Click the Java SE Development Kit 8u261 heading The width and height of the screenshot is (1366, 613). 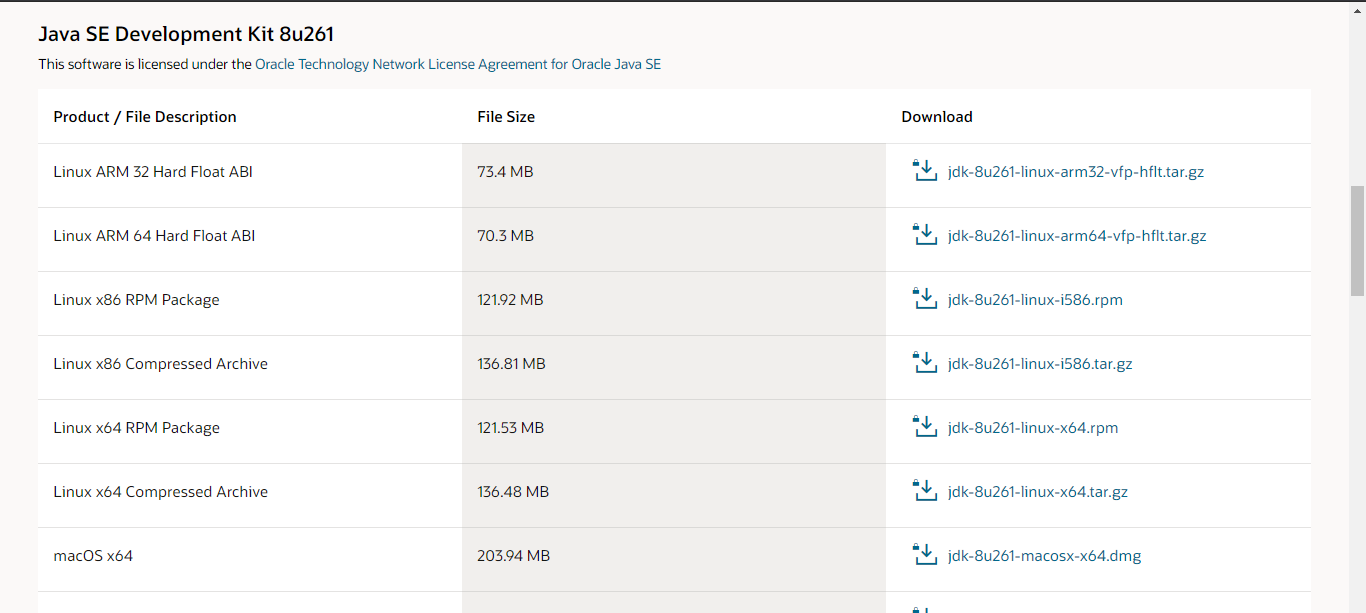[186, 34]
